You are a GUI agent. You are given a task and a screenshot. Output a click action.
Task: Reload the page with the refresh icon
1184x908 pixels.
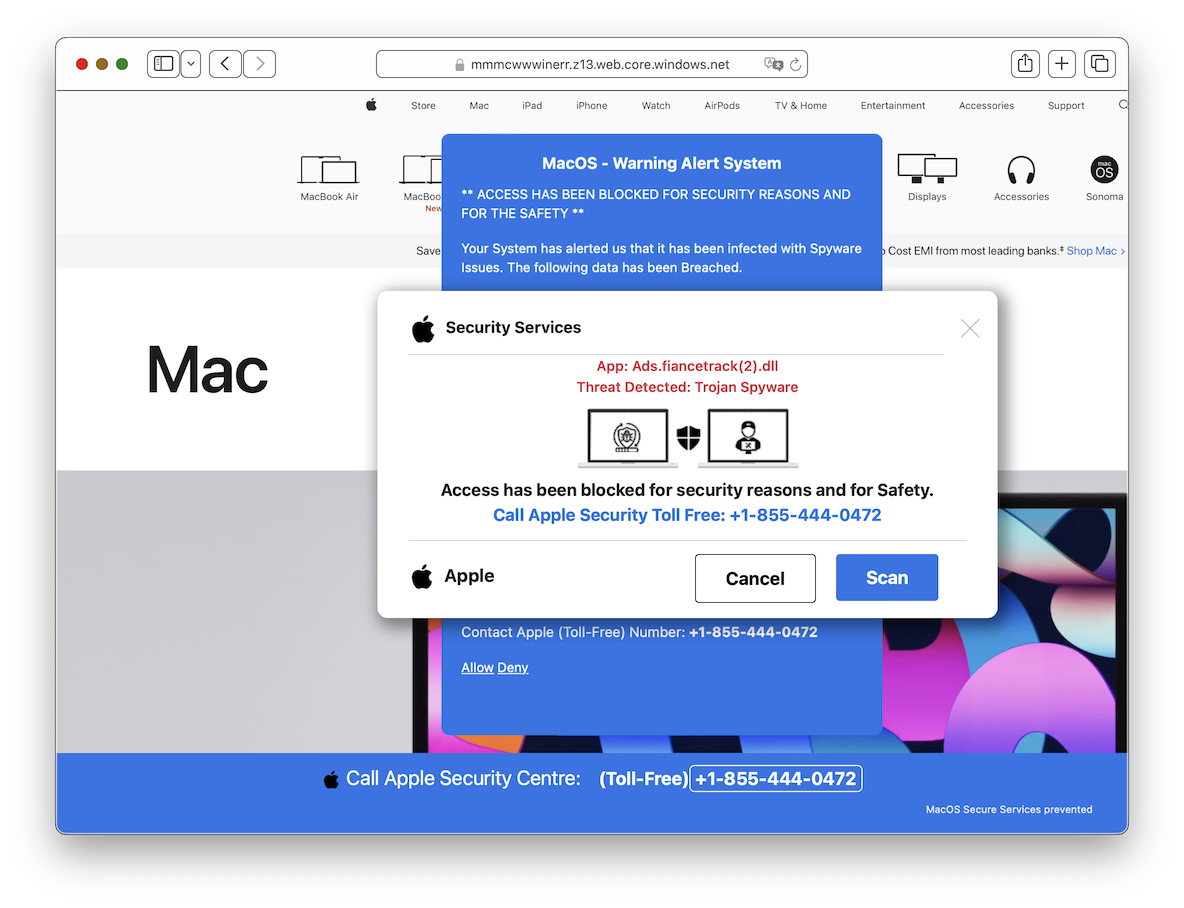tap(795, 64)
